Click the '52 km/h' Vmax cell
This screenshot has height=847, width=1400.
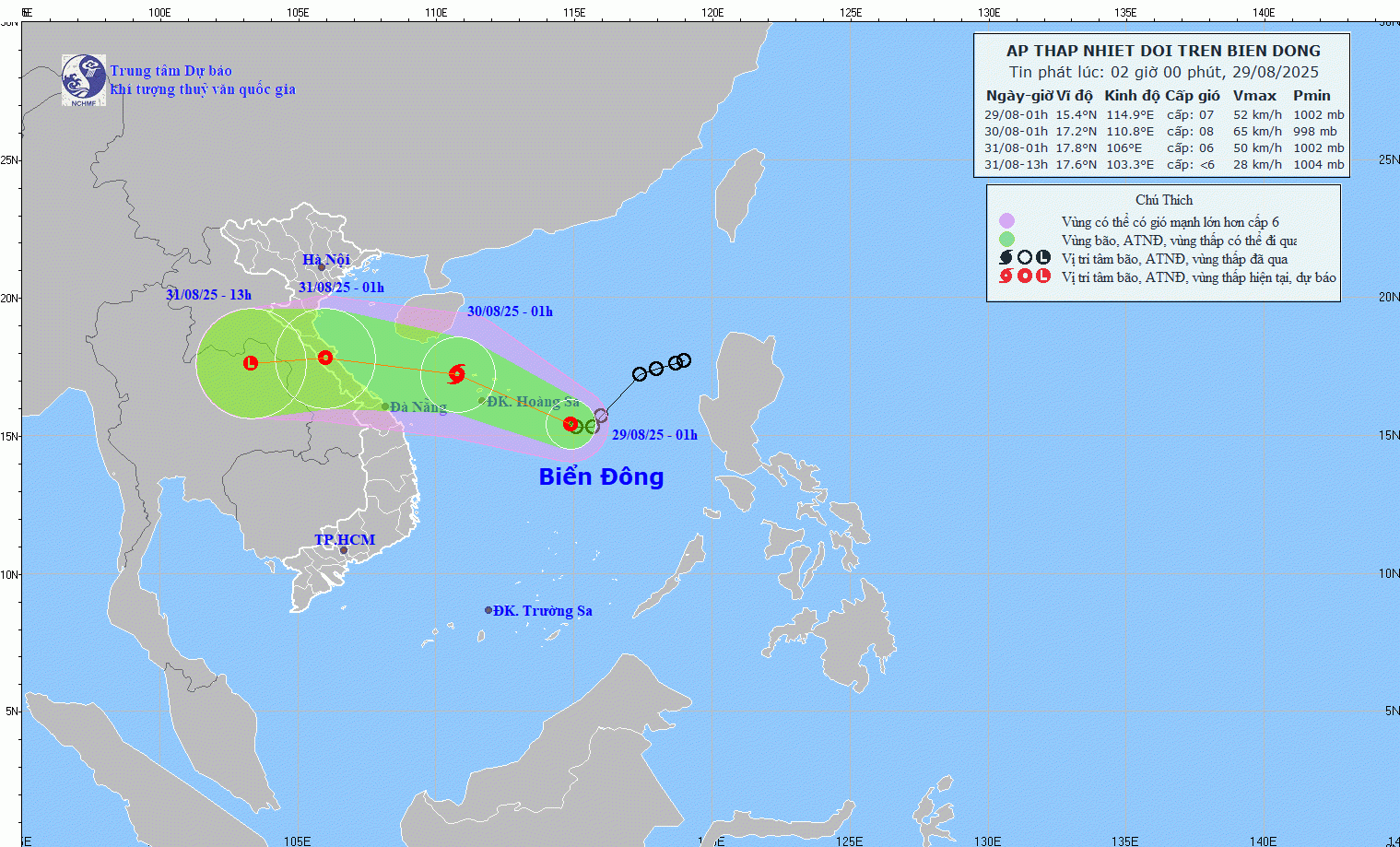click(1258, 115)
